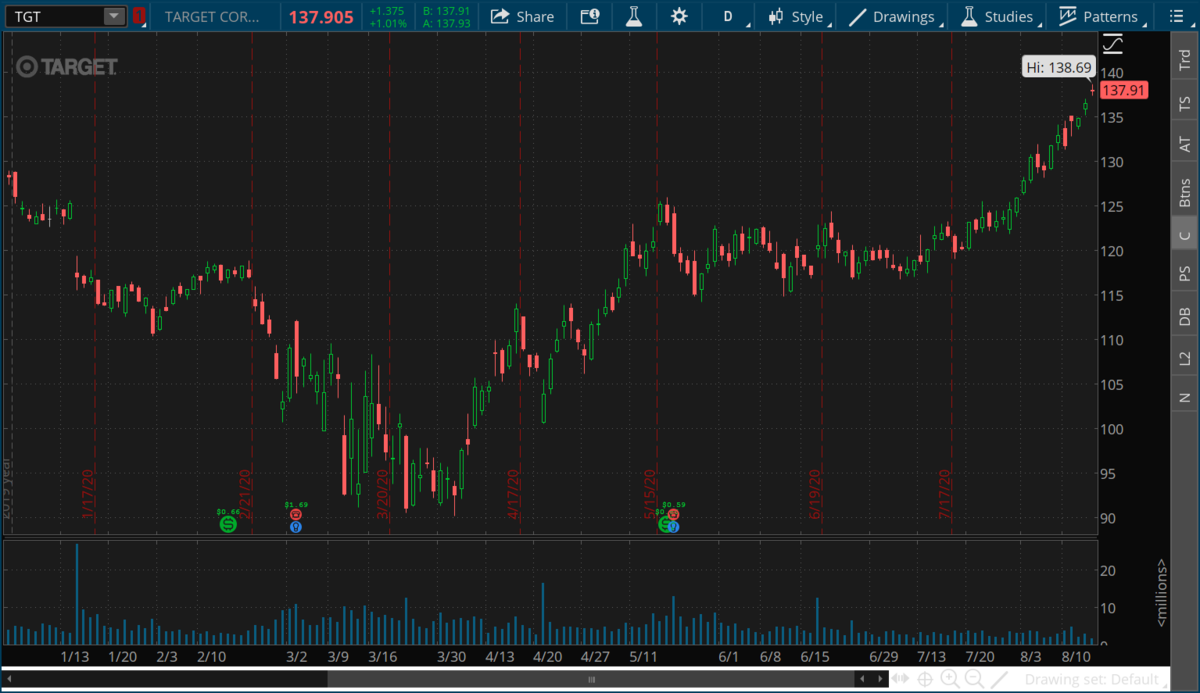
Task: Share the chart via Share button
Action: click(x=523, y=16)
